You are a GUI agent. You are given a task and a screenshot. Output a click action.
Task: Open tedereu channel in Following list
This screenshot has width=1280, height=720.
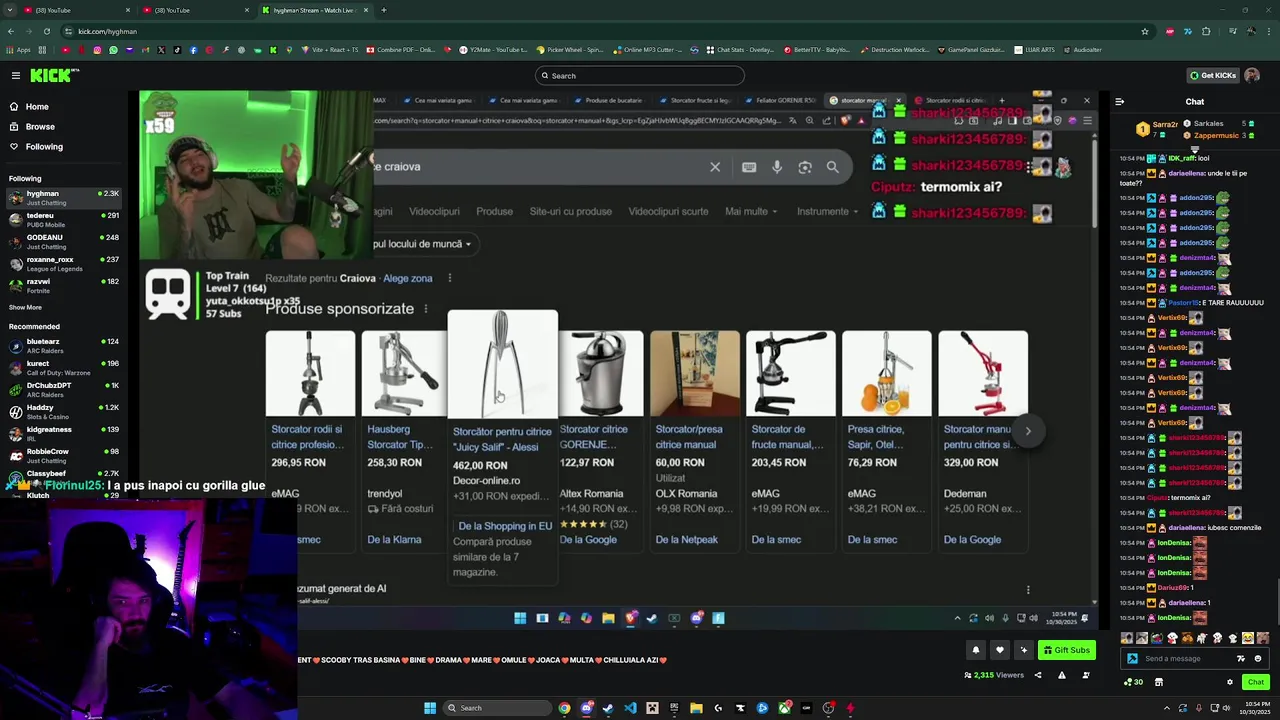[x=64, y=219]
